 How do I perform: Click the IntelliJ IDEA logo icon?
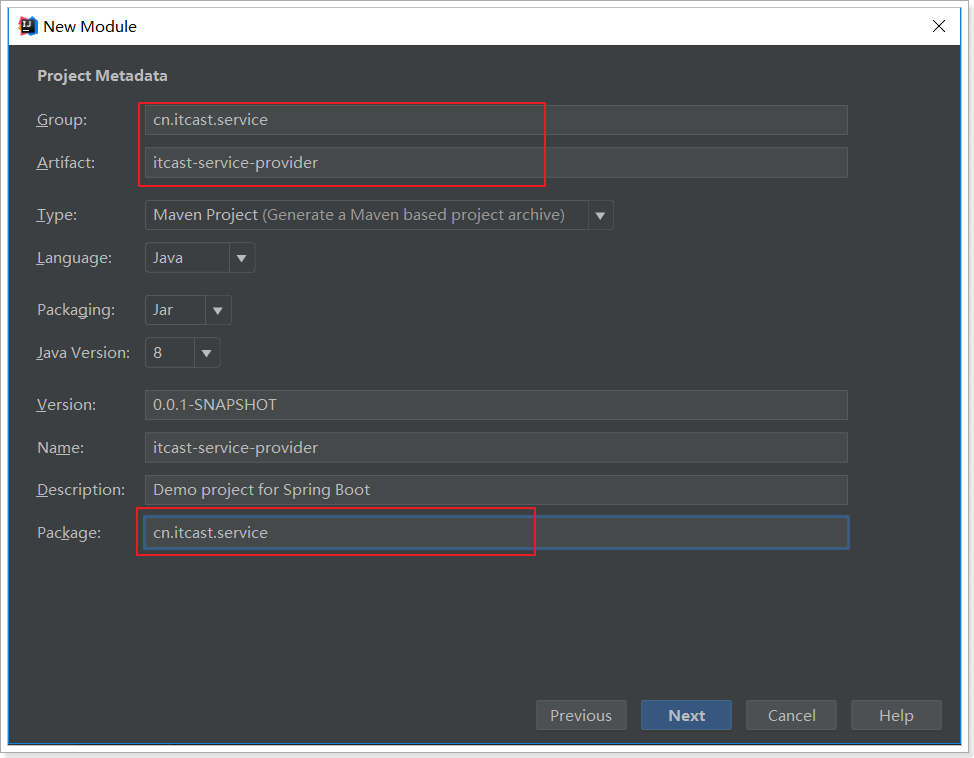(28, 27)
